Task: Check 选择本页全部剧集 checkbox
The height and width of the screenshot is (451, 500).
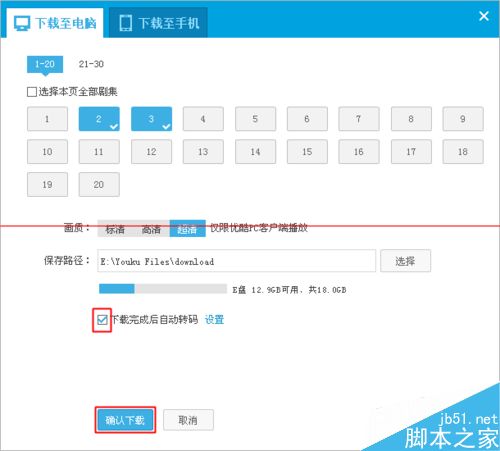Action: (32, 92)
